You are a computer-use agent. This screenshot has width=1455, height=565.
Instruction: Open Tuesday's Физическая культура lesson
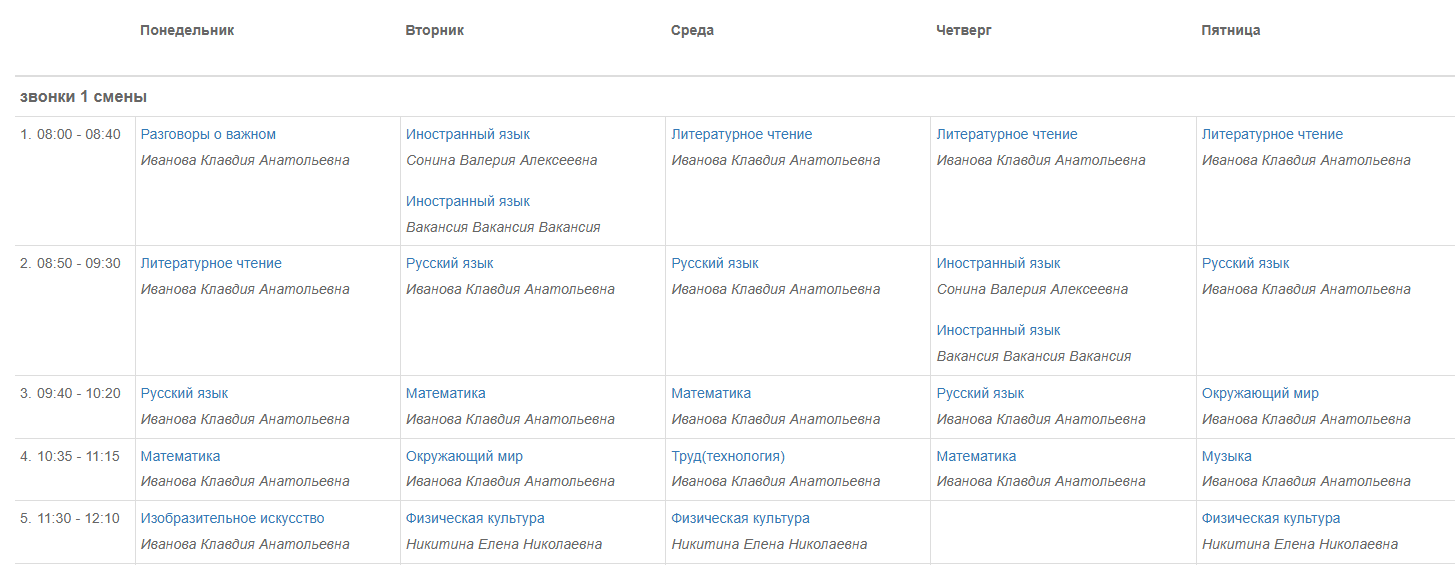tap(475, 518)
